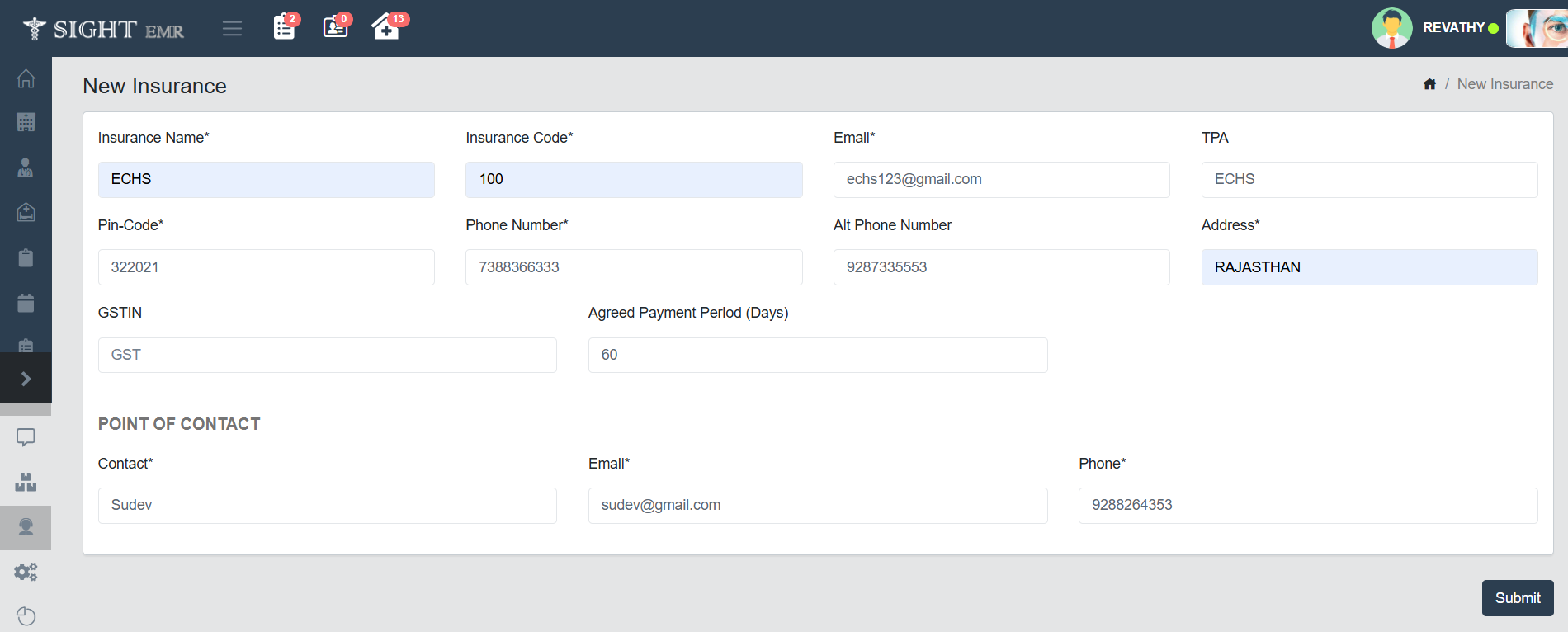Open the clipboard list with 2 notifications
The height and width of the screenshot is (632, 1568).
pyautogui.click(x=284, y=27)
